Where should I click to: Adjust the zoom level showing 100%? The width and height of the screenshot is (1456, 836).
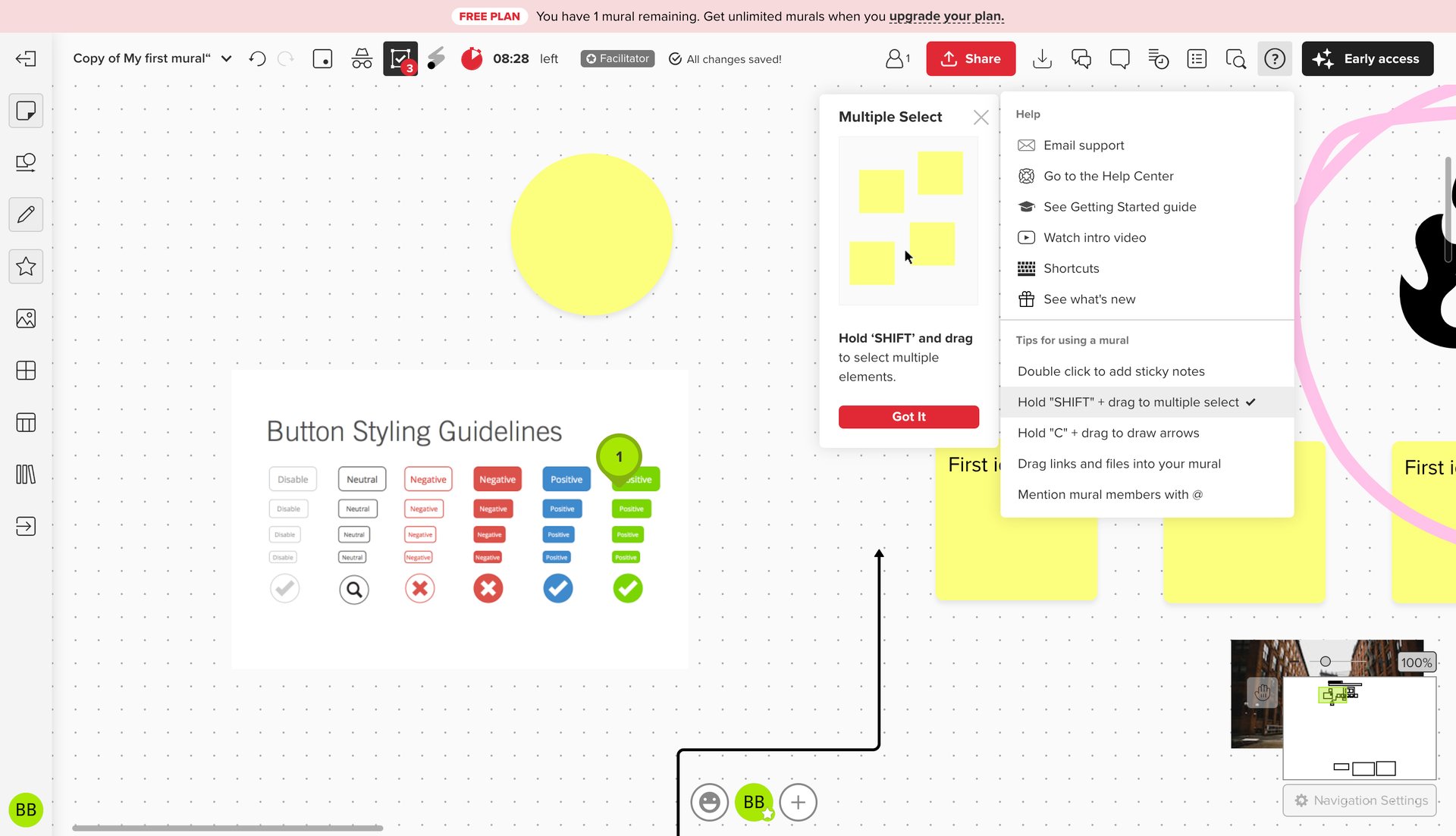(1415, 662)
